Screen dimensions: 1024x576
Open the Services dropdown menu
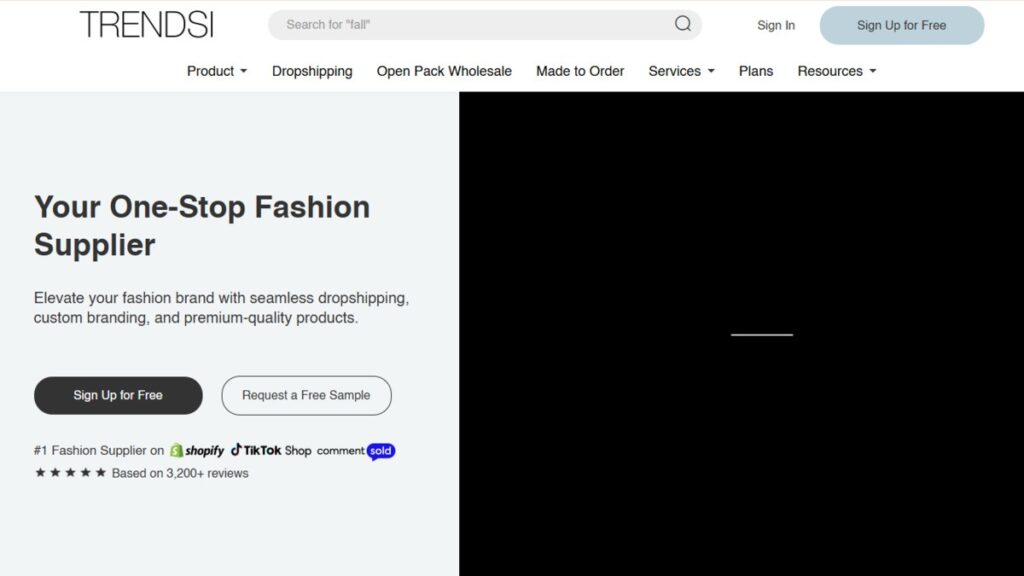(x=681, y=71)
